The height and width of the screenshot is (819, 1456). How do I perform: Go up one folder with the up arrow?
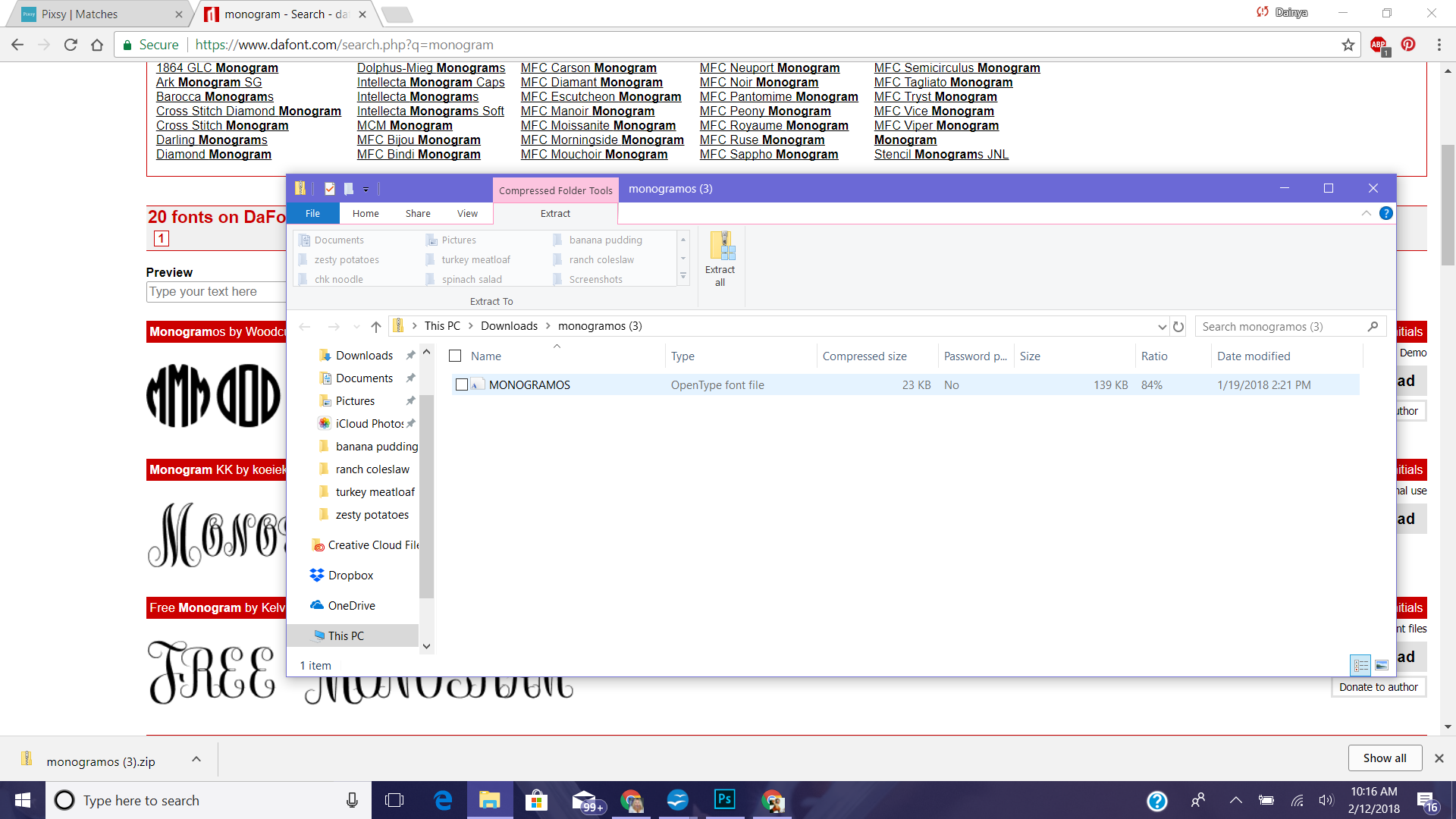coord(376,326)
